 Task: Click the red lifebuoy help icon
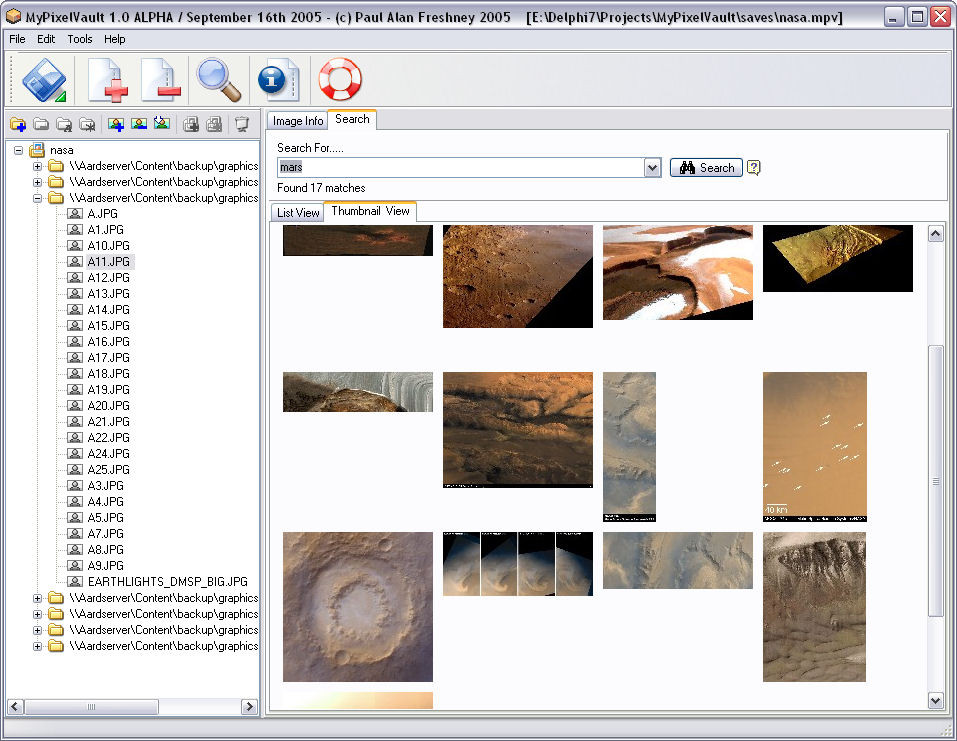340,80
